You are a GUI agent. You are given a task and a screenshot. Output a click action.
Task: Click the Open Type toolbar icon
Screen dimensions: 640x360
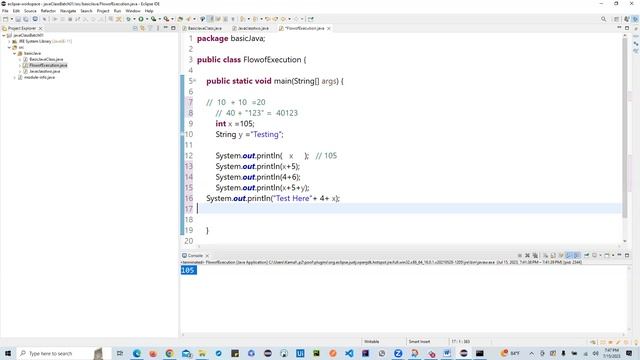click(x=180, y=19)
